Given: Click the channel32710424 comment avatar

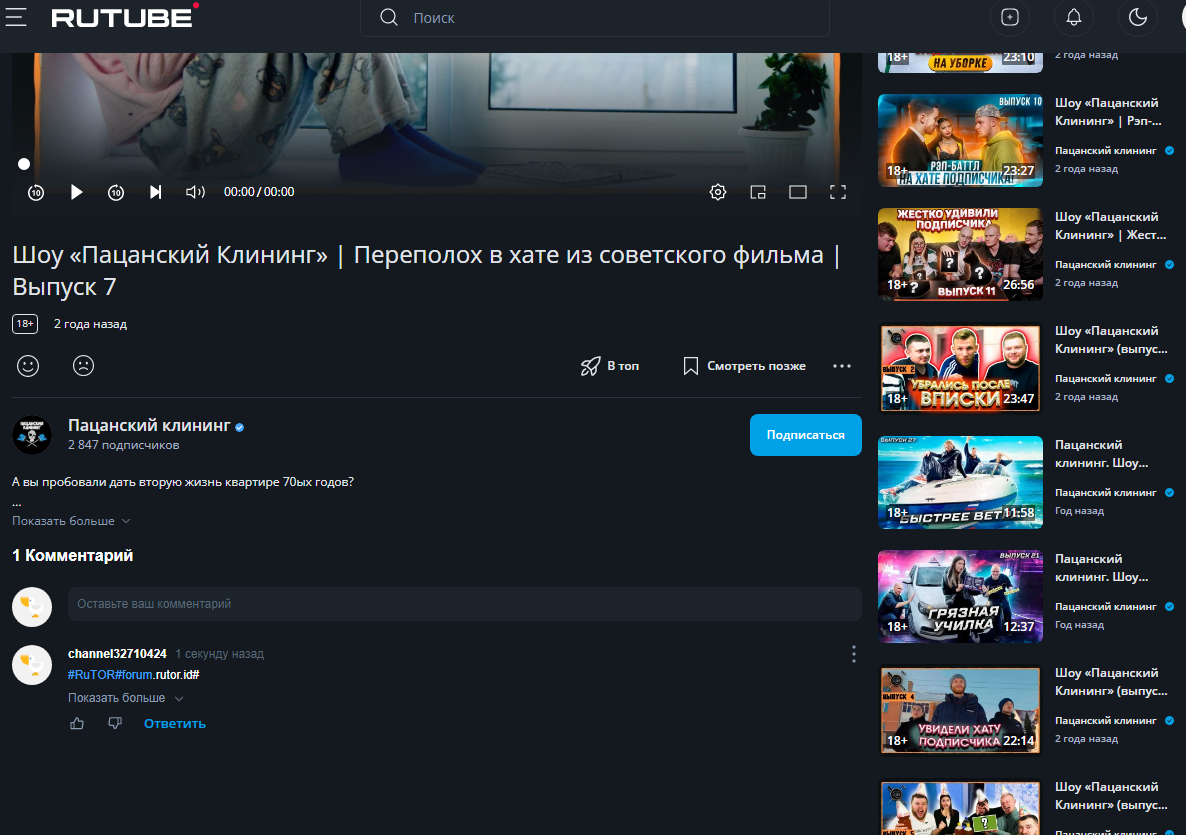Looking at the screenshot, I should [32, 665].
